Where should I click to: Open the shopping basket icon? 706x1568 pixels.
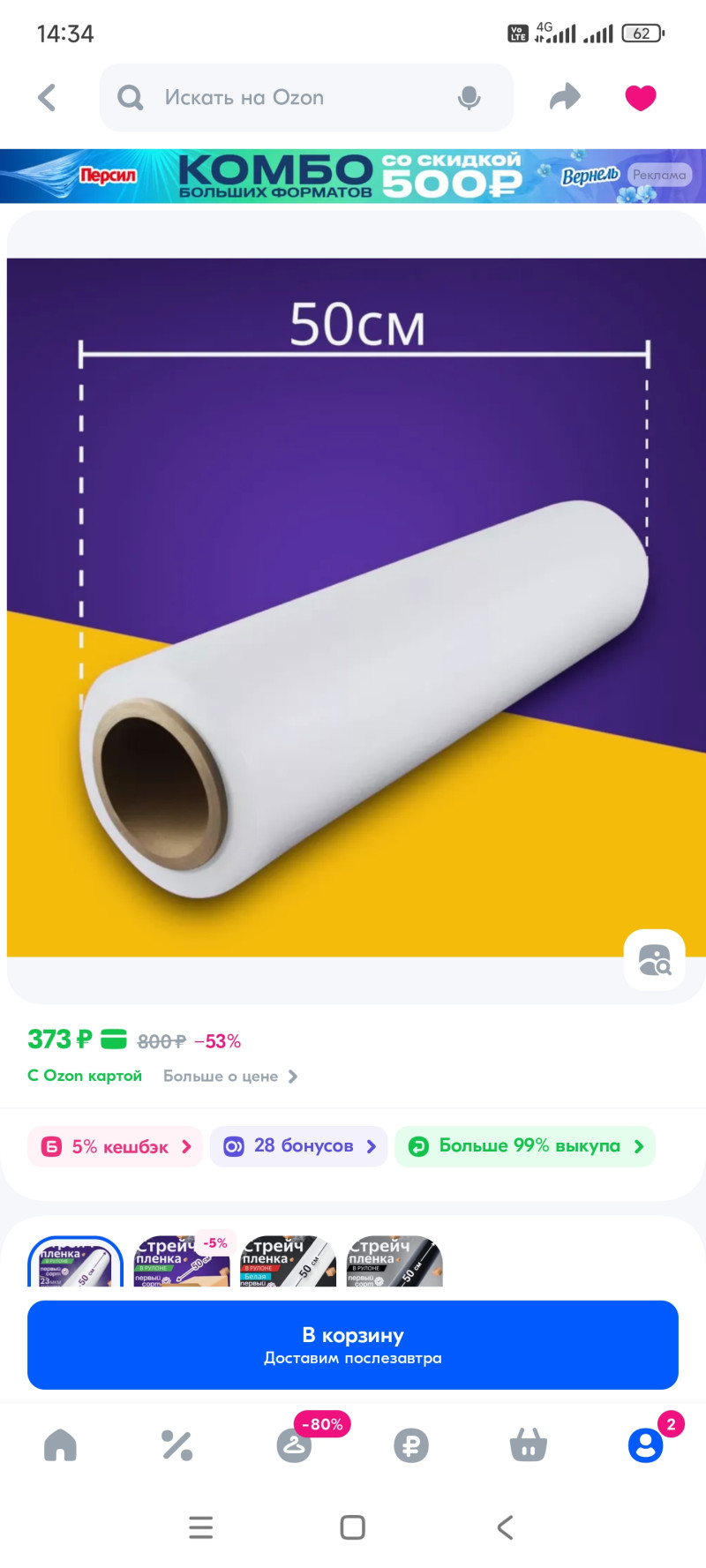pos(528,1445)
